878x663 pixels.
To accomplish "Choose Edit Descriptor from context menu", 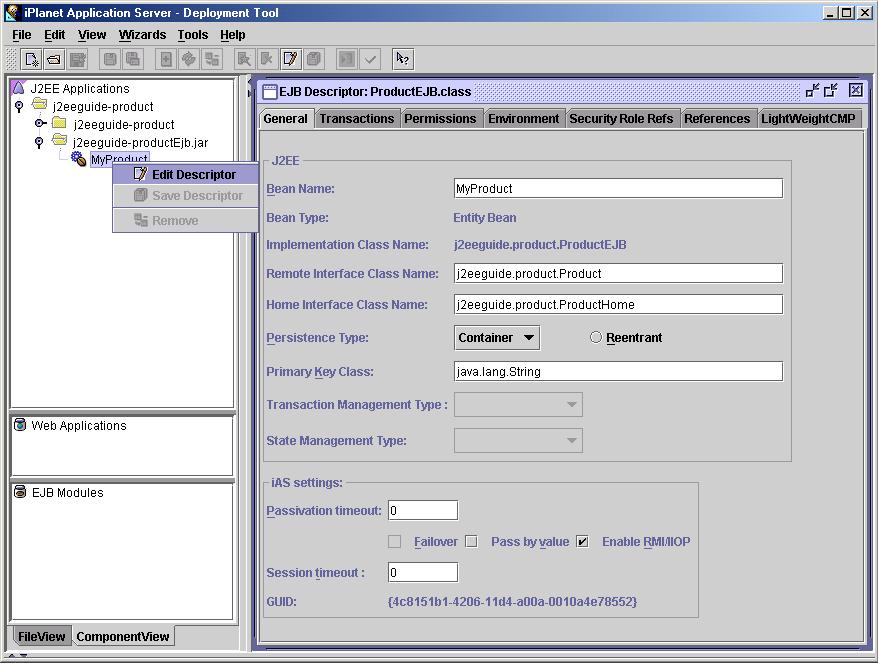I will [185, 174].
